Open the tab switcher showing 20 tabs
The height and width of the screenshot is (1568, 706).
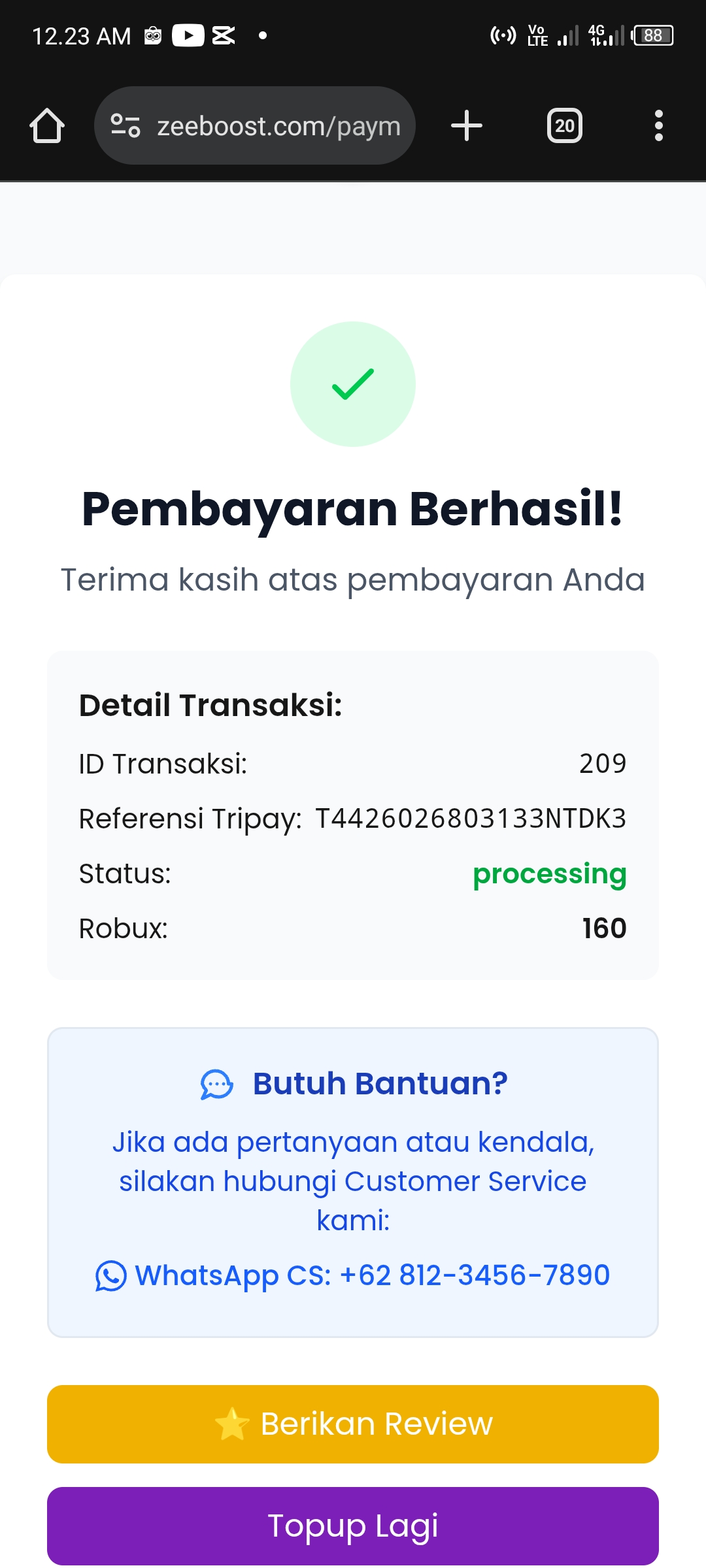click(565, 125)
